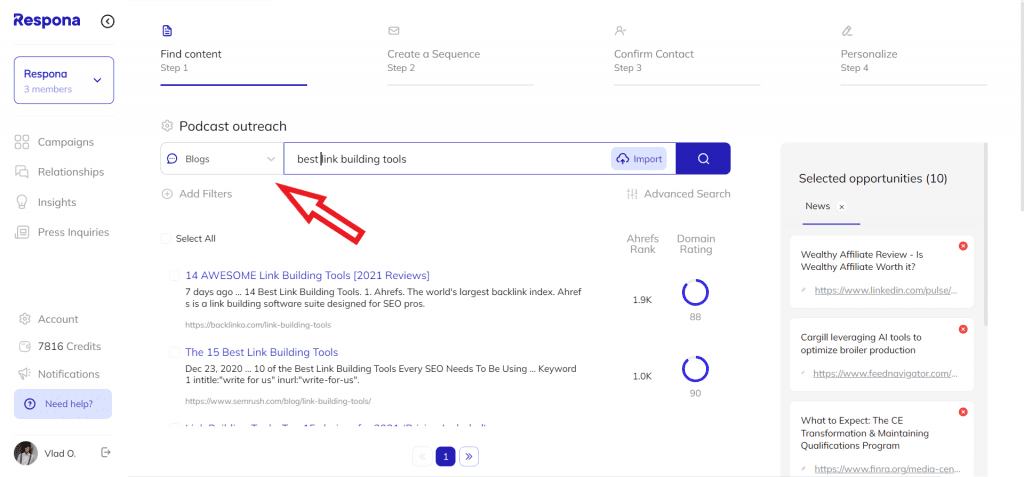
Task: Select the News tab in Selected opportunities
Action: coord(818,206)
